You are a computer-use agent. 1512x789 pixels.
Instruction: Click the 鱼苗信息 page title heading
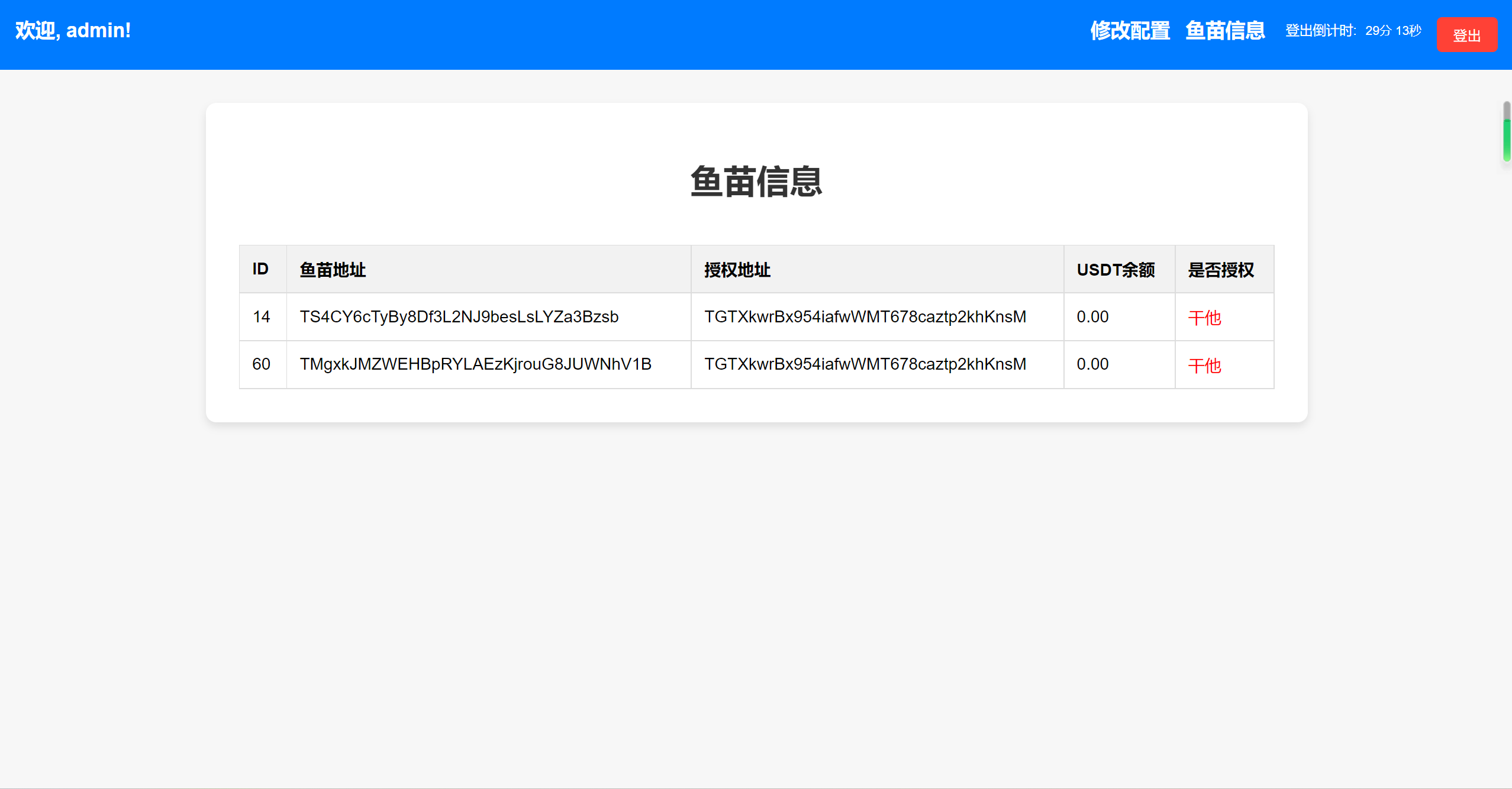coord(756,183)
